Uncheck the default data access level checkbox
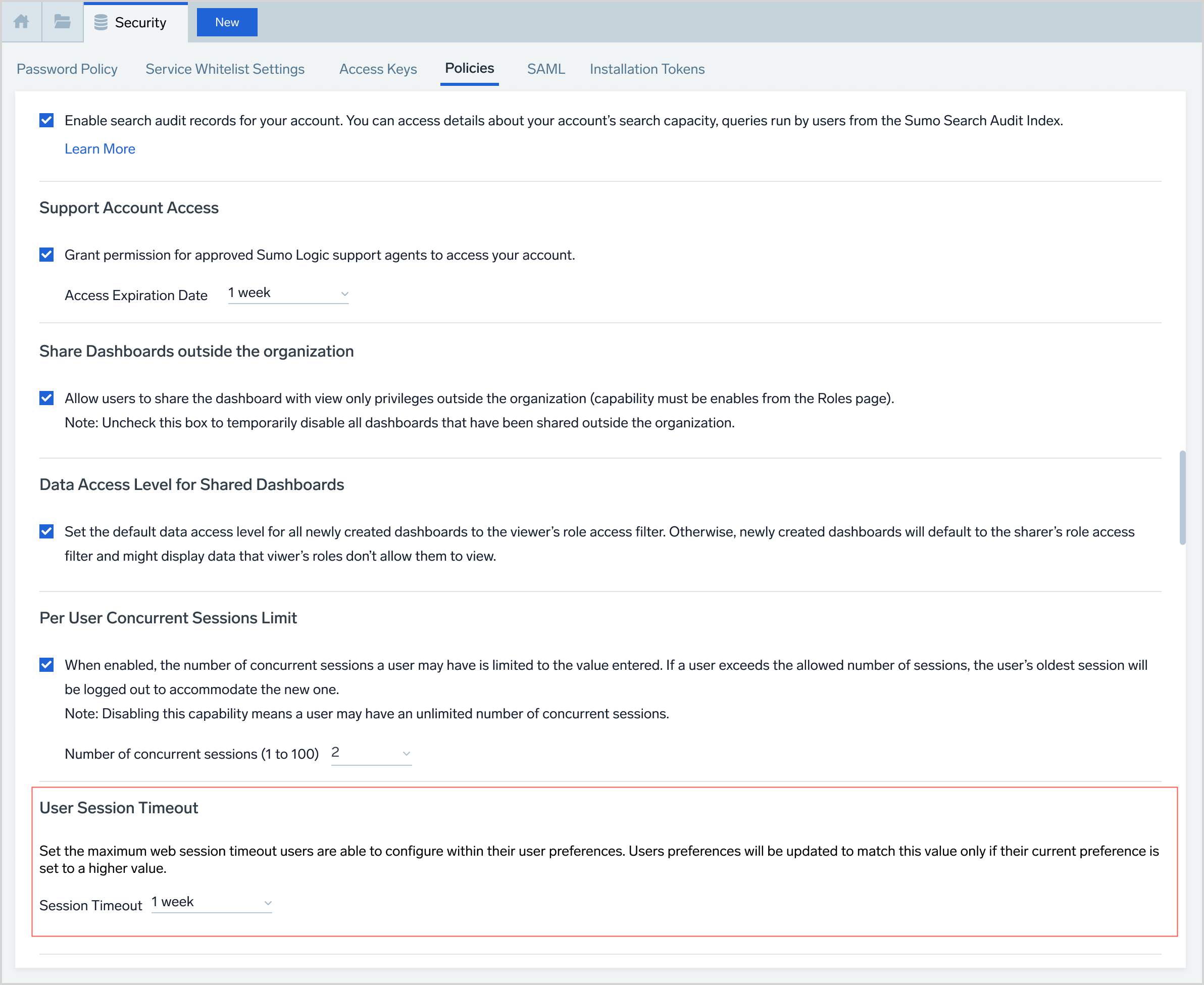The height and width of the screenshot is (985, 1204). 46,532
